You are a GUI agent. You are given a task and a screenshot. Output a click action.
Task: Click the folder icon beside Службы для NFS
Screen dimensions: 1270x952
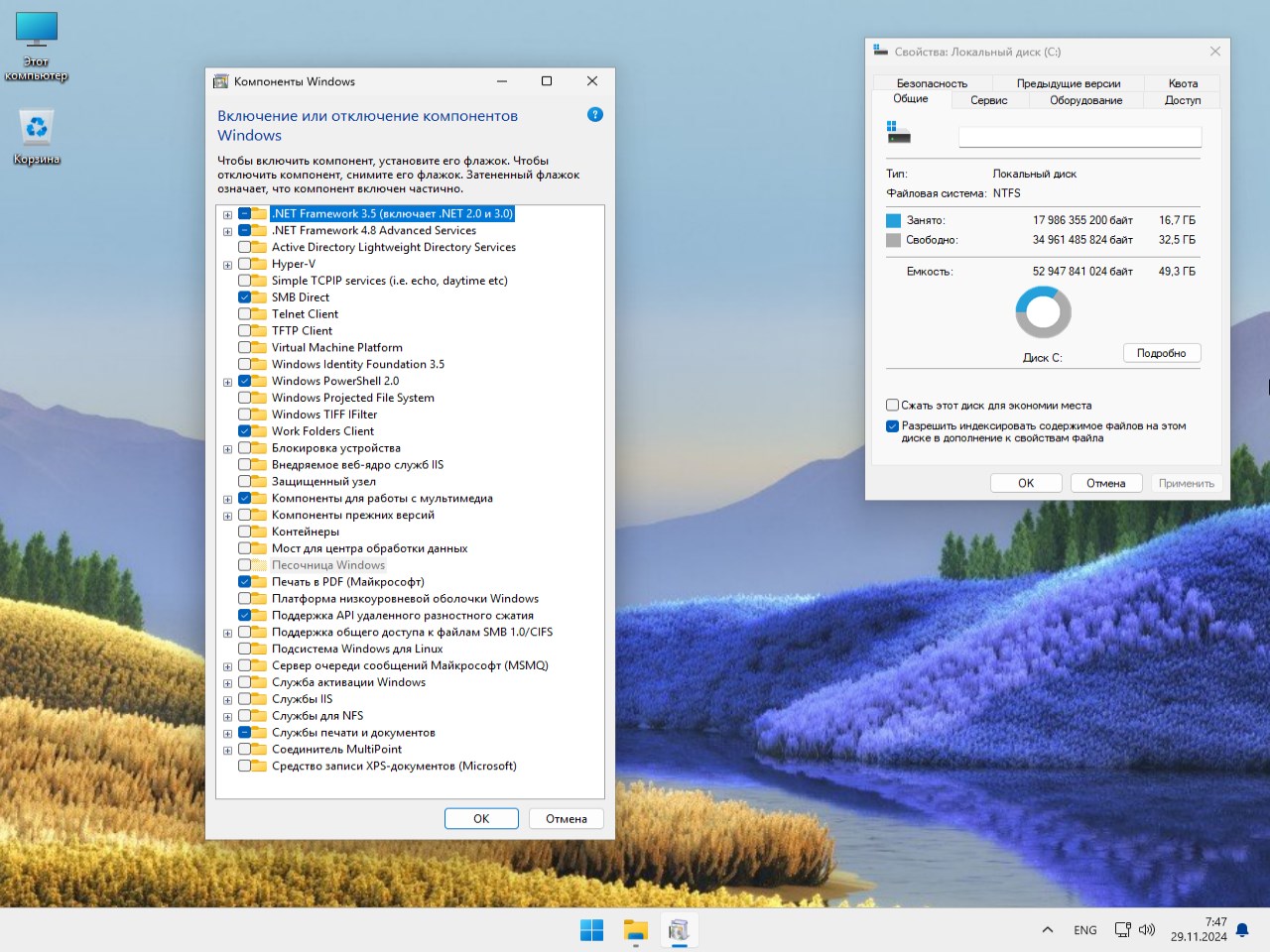tap(260, 716)
